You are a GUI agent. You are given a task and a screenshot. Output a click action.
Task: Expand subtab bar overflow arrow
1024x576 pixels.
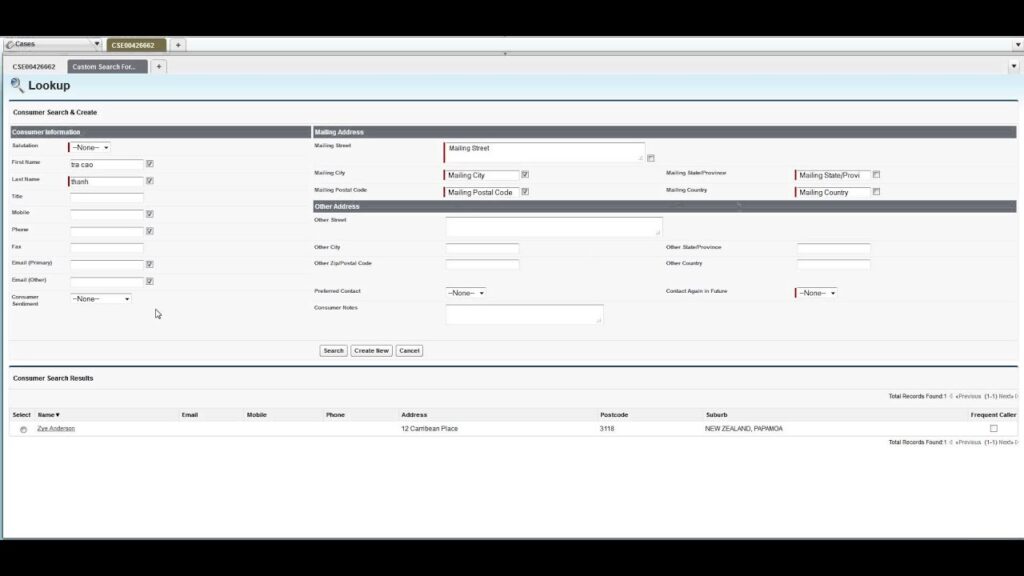[x=1014, y=66]
